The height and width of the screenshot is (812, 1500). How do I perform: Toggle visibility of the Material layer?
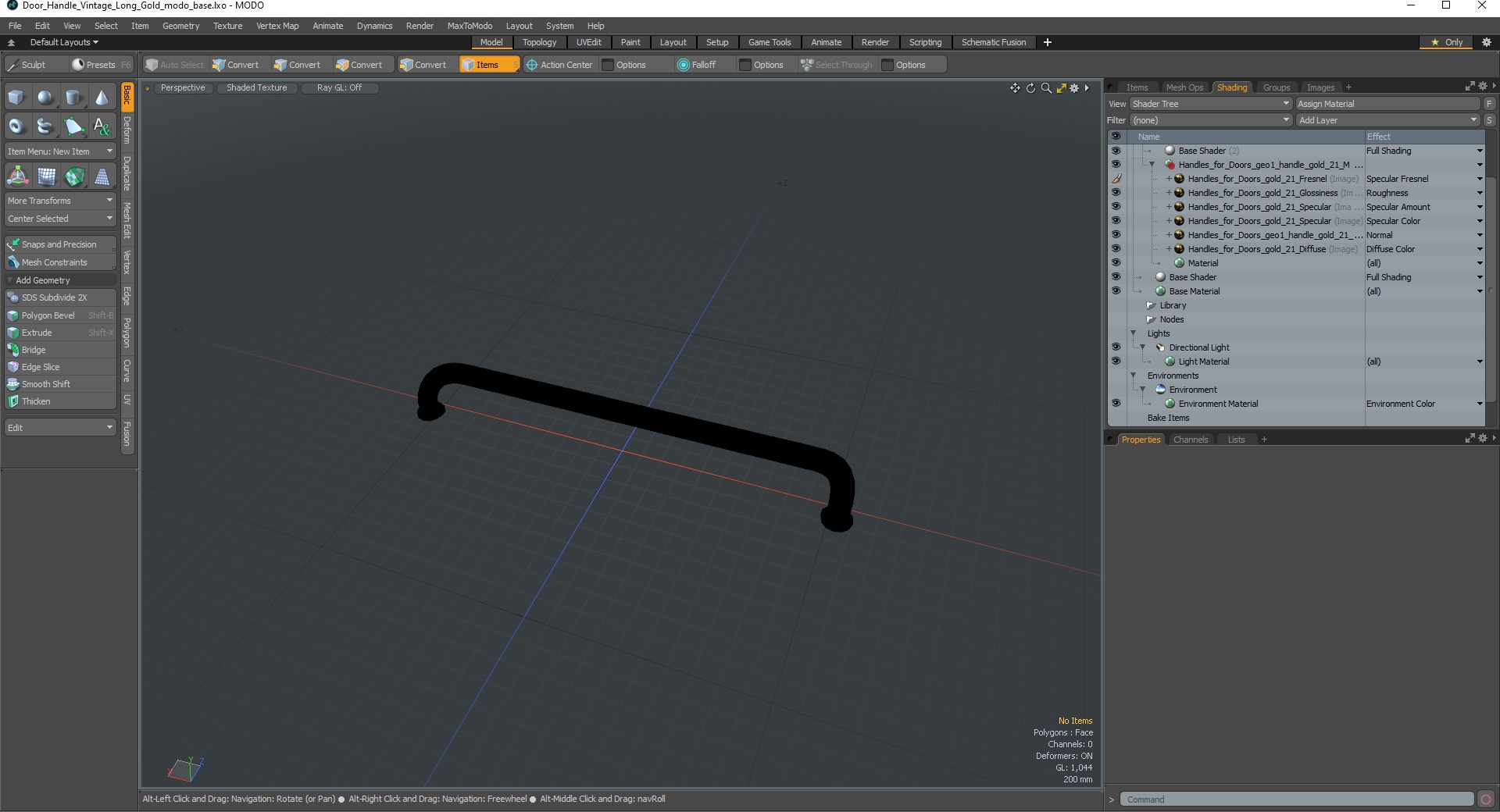(x=1116, y=263)
